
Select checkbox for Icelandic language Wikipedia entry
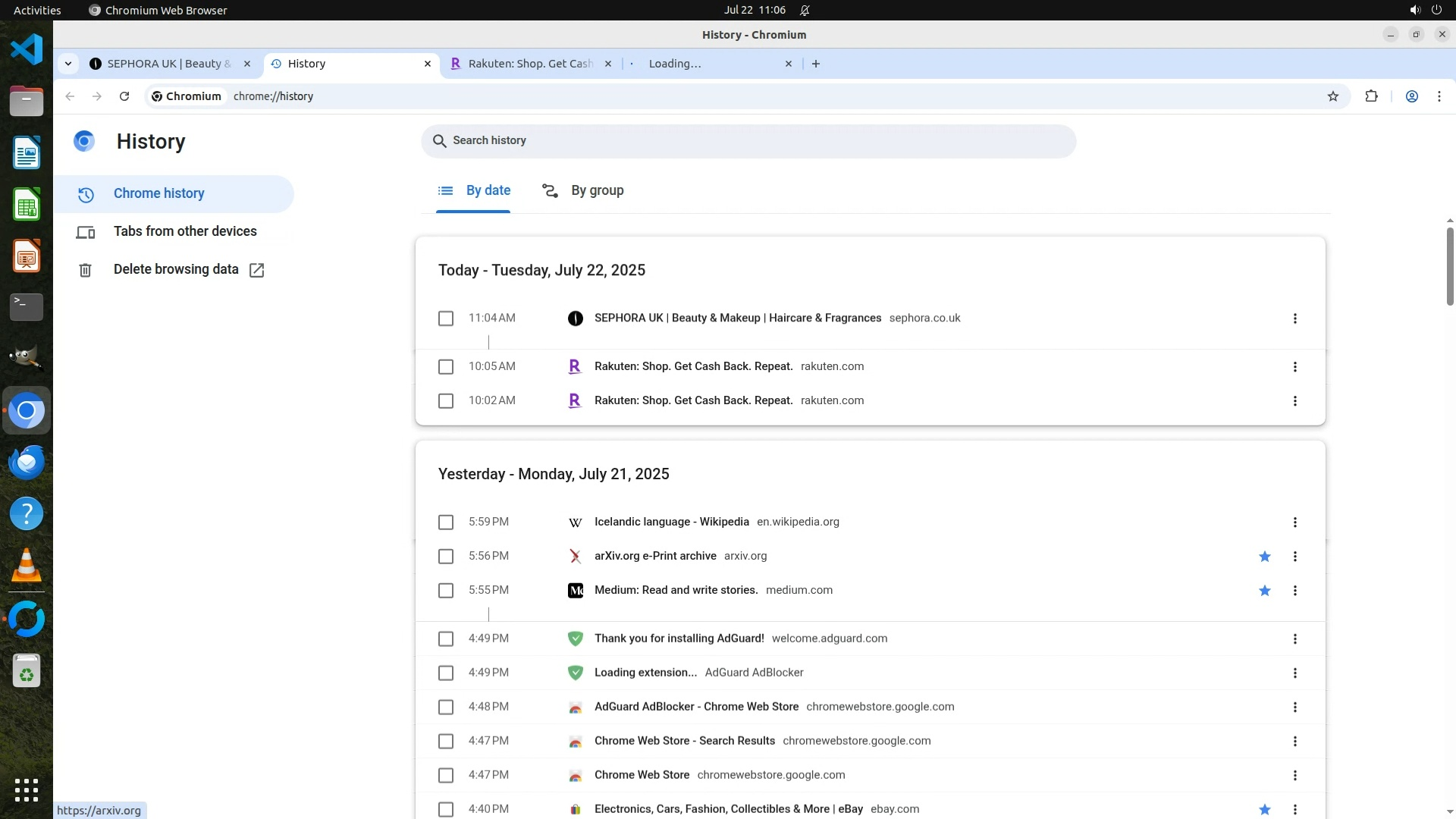tap(446, 522)
